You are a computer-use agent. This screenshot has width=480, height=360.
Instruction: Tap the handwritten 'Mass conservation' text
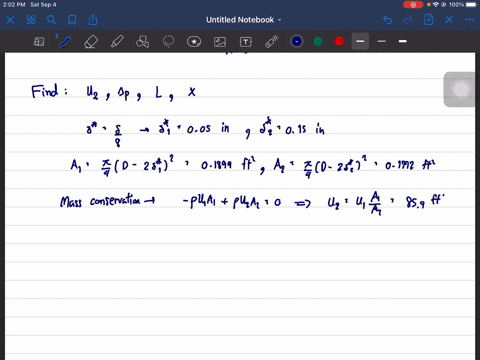100,201
